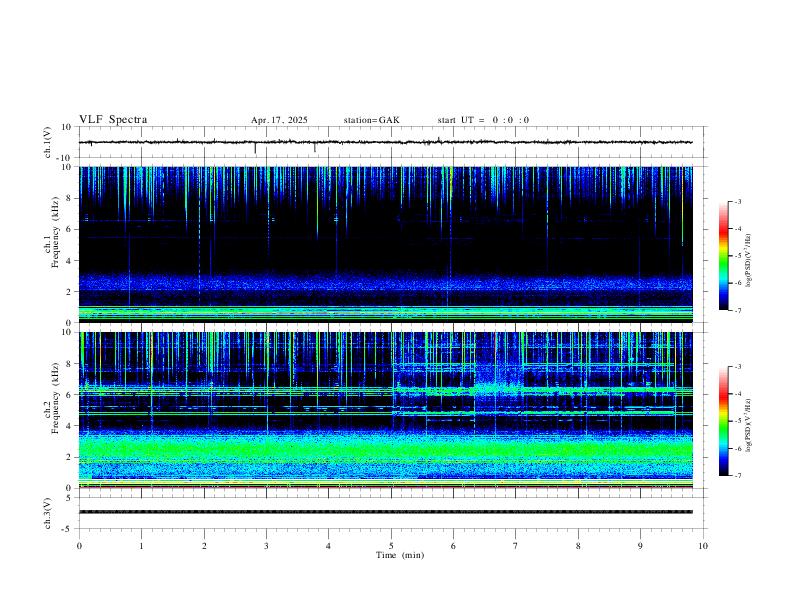Click the "2" time axis tick label
This screenshot has height=612, width=792.
pyautogui.click(x=204, y=546)
